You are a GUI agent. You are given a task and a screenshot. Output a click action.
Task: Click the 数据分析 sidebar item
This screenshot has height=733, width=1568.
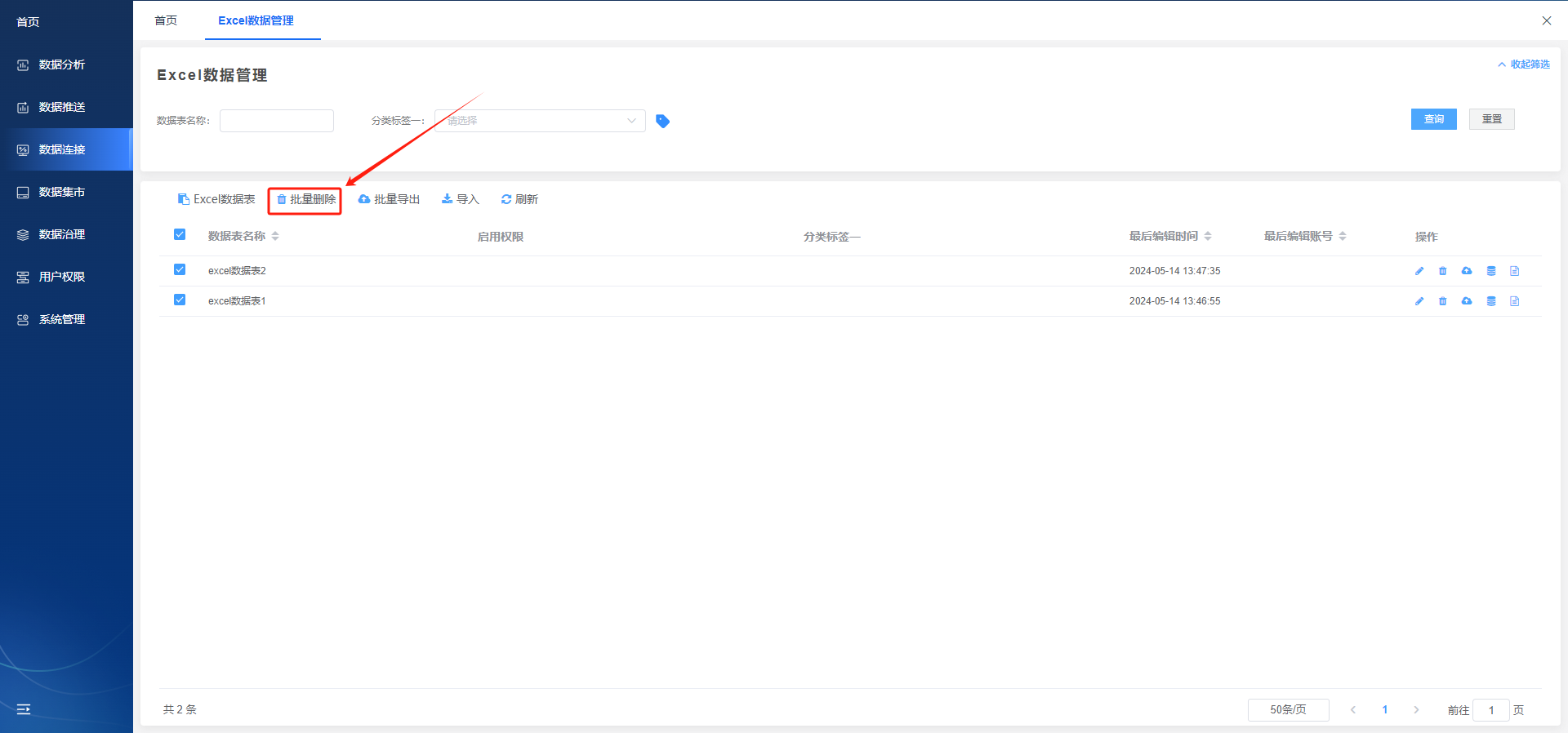point(66,64)
